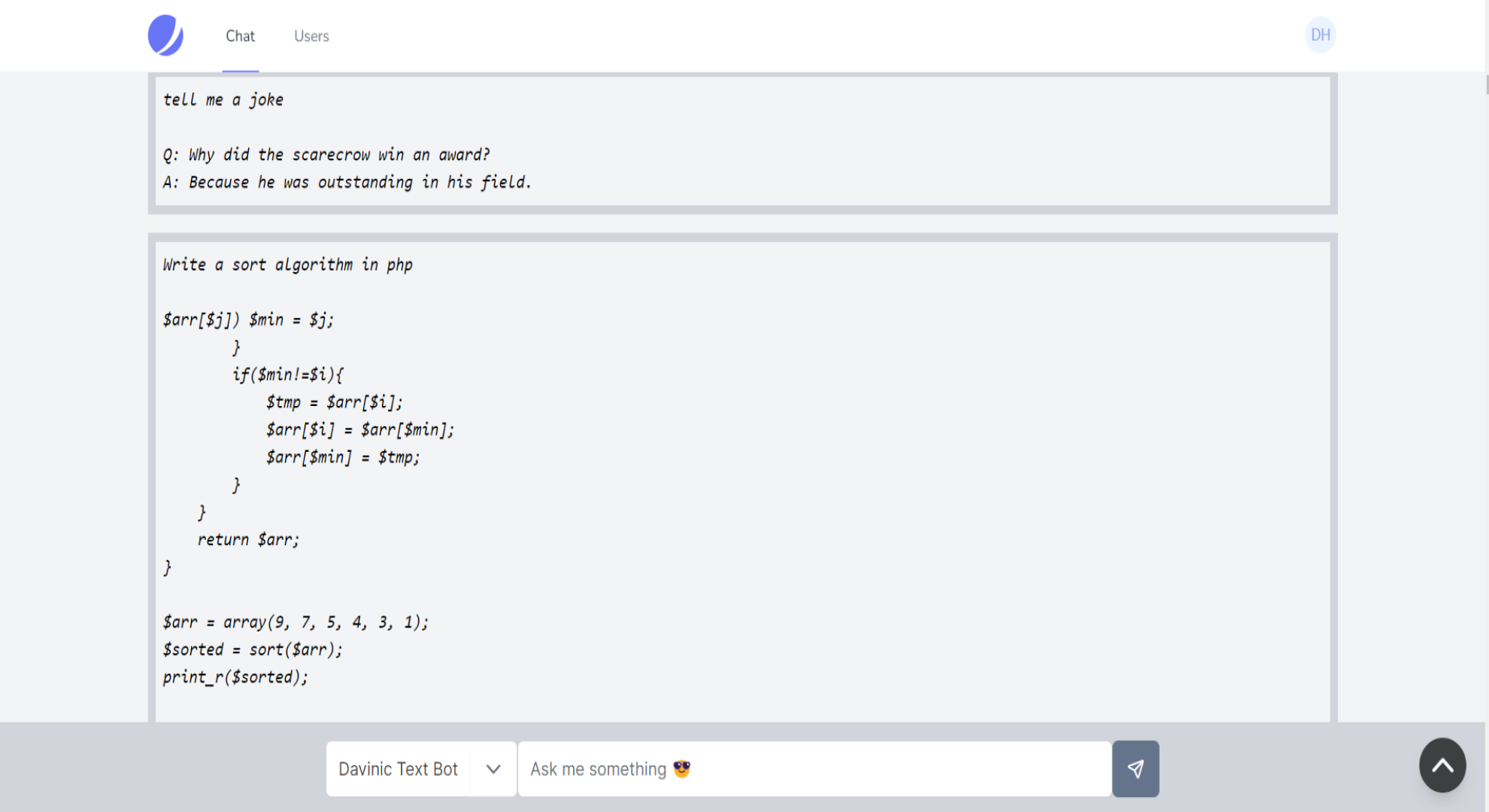
Task: Click the "tell me a joke" prompt text
Action: click(223, 100)
